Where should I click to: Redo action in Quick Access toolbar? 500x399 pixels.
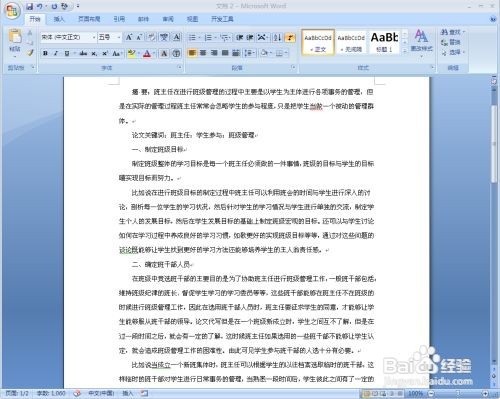click(54, 6)
